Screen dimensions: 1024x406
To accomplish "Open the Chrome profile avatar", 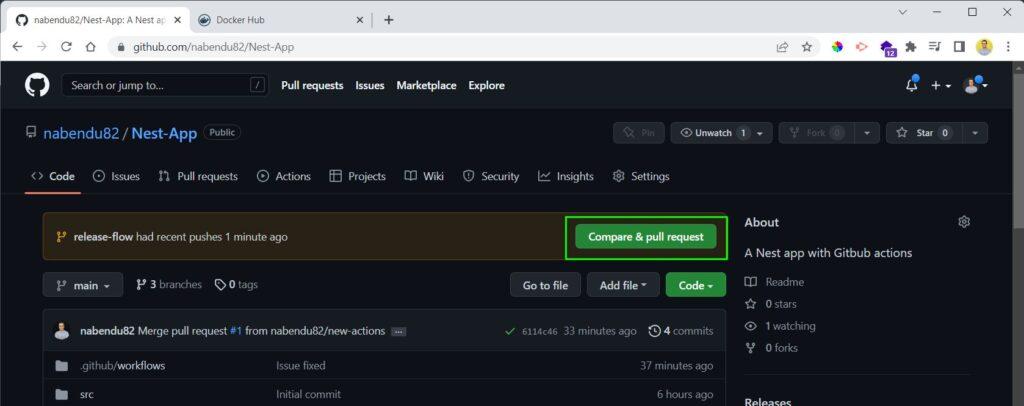I will pos(984,47).
